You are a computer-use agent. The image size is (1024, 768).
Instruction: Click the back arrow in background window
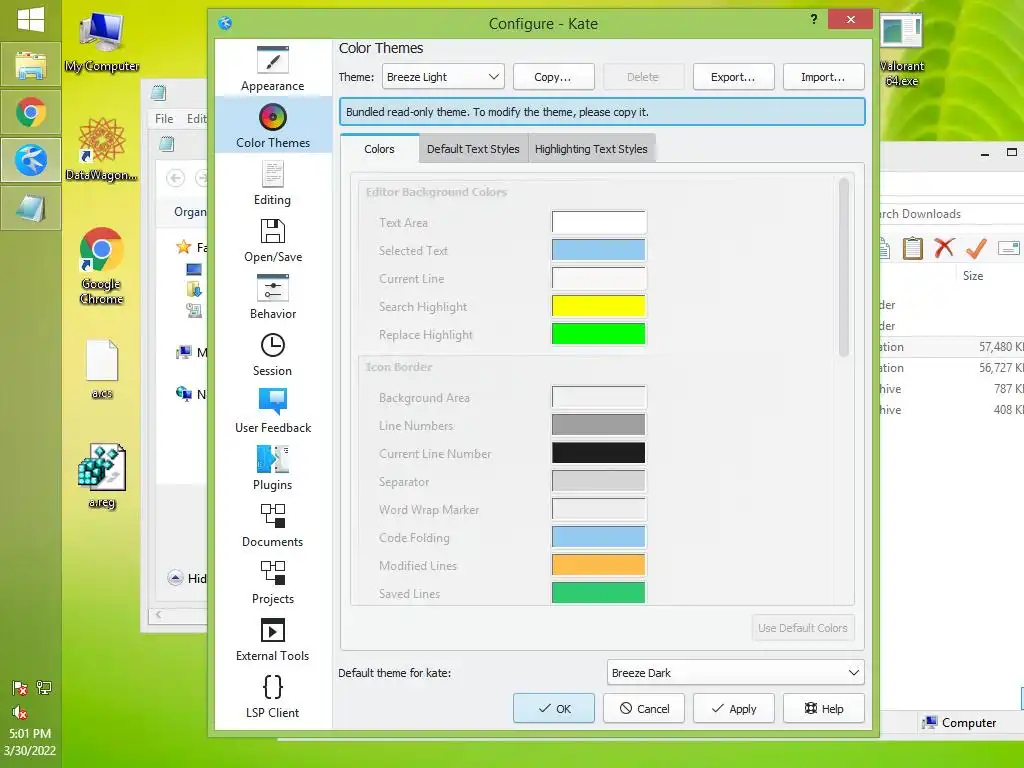click(176, 178)
